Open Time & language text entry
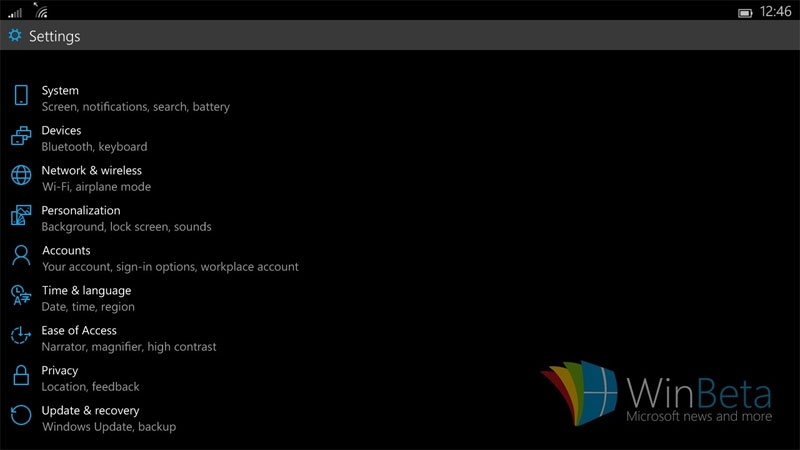Image resolution: width=800 pixels, height=450 pixels. (x=86, y=291)
